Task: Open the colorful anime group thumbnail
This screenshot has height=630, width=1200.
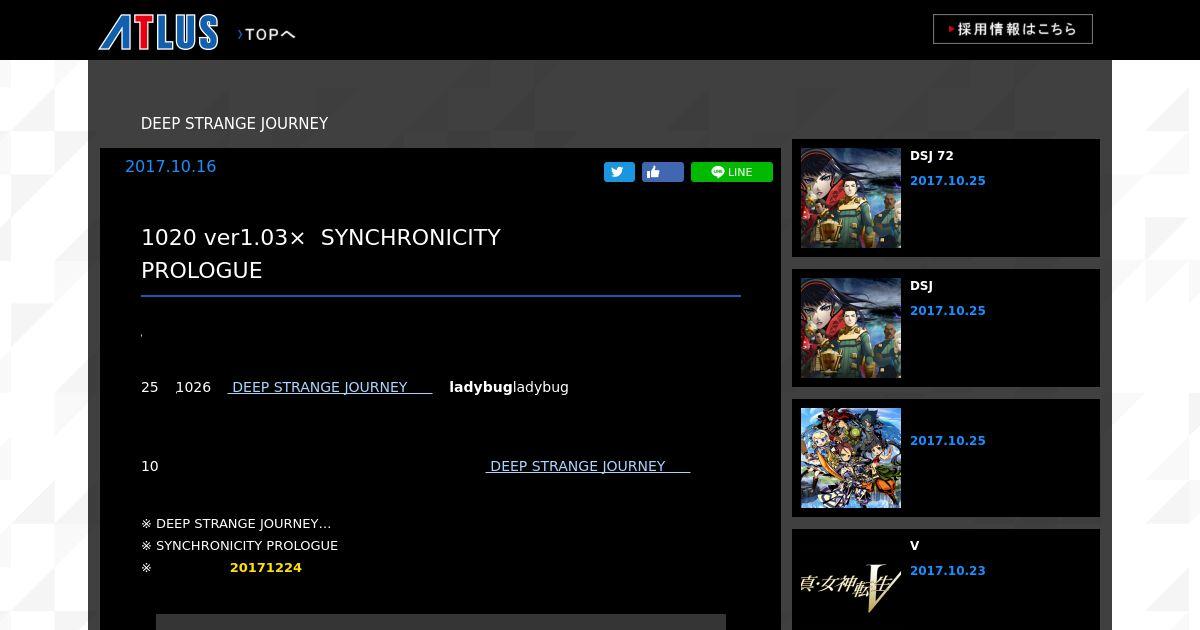Action: point(851,458)
